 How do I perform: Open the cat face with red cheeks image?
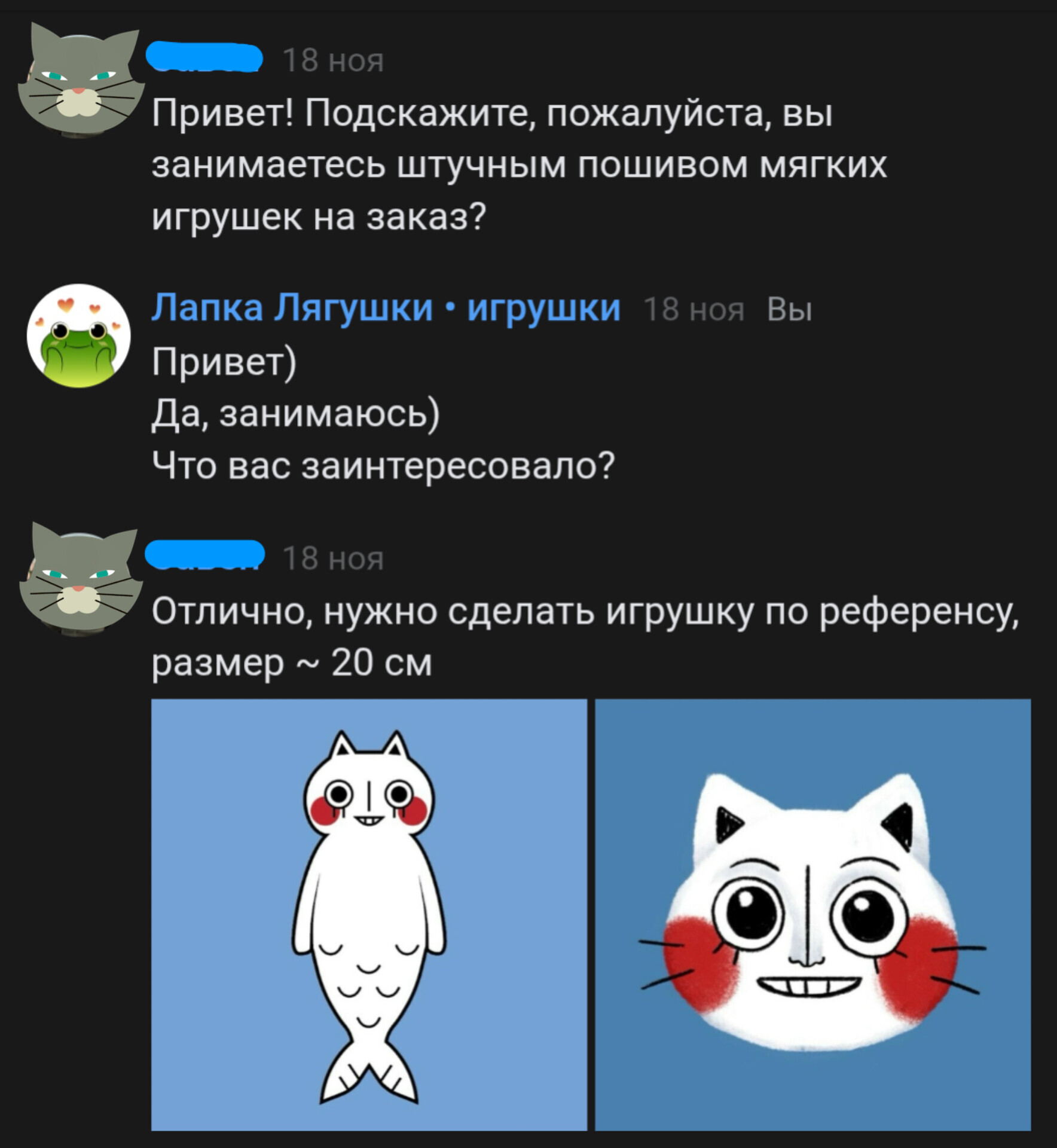pyautogui.click(x=813, y=914)
